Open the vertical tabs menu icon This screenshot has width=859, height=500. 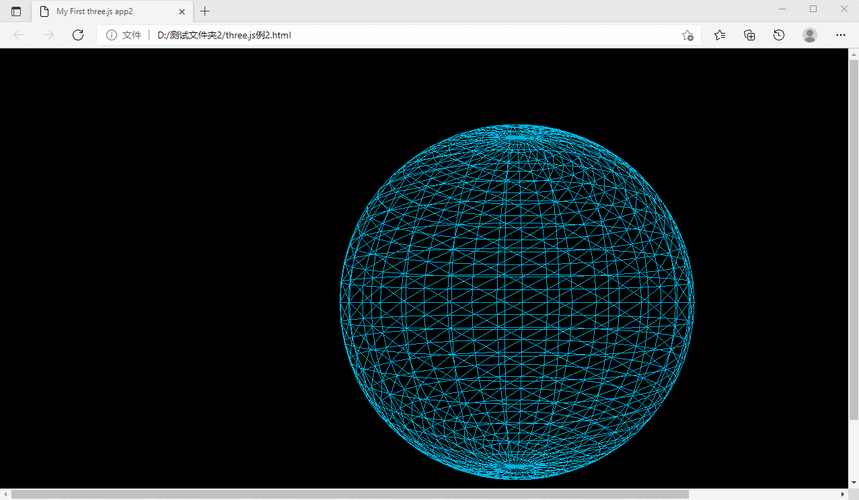point(16,11)
